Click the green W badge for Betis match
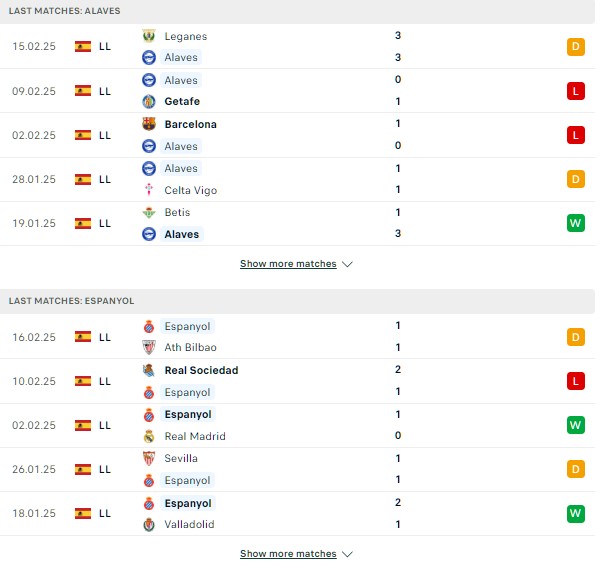 click(x=576, y=223)
